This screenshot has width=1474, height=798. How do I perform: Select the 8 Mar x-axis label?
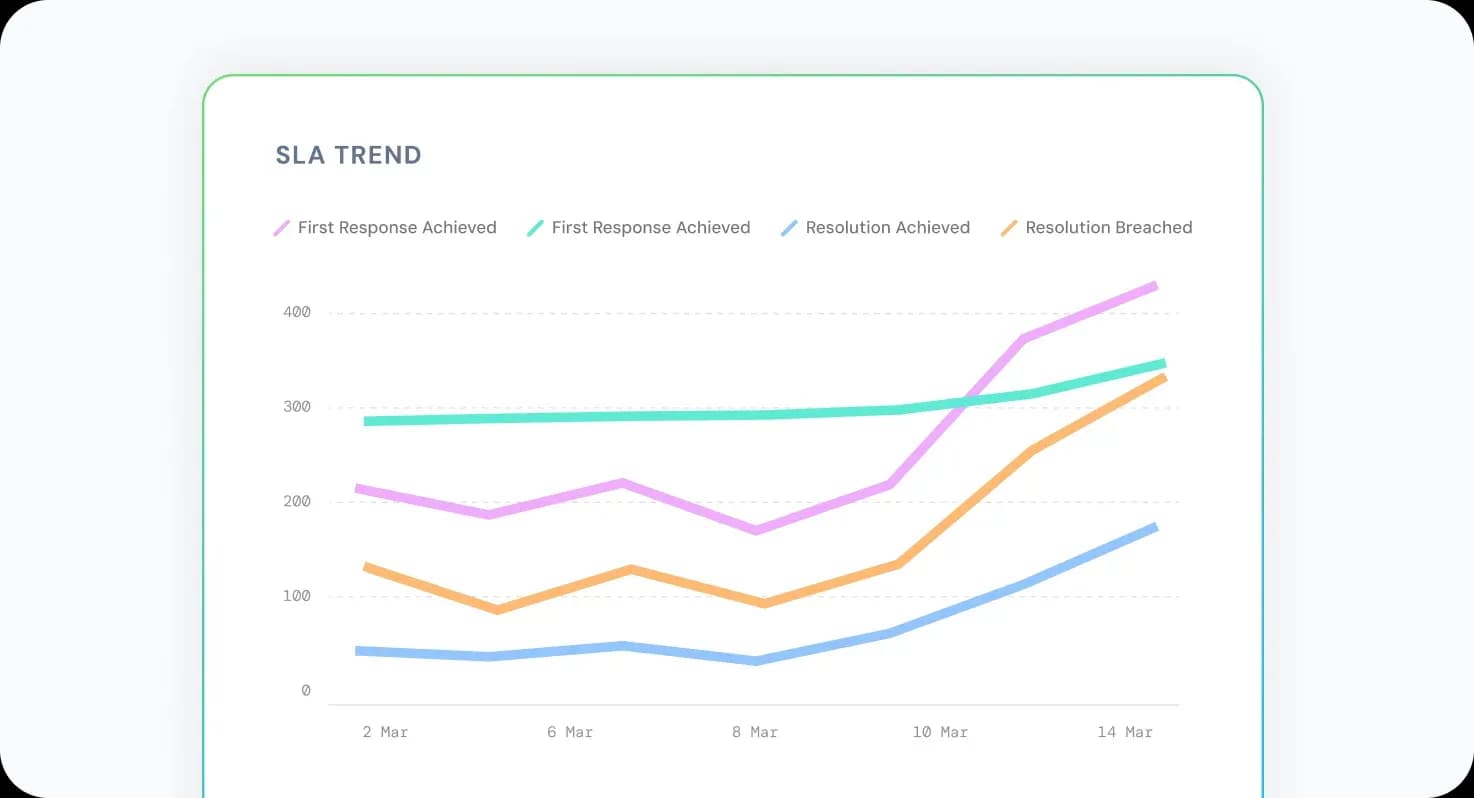click(x=754, y=732)
